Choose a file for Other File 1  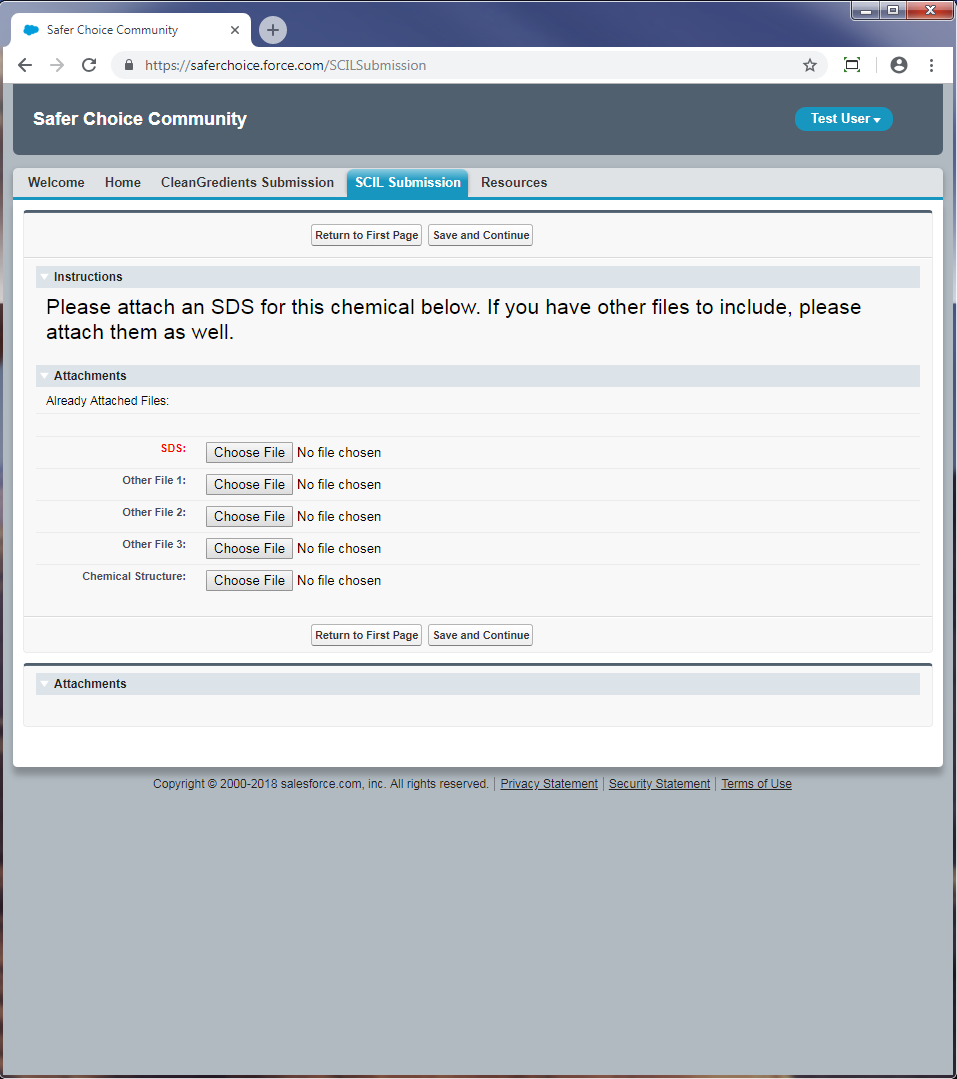click(x=249, y=484)
